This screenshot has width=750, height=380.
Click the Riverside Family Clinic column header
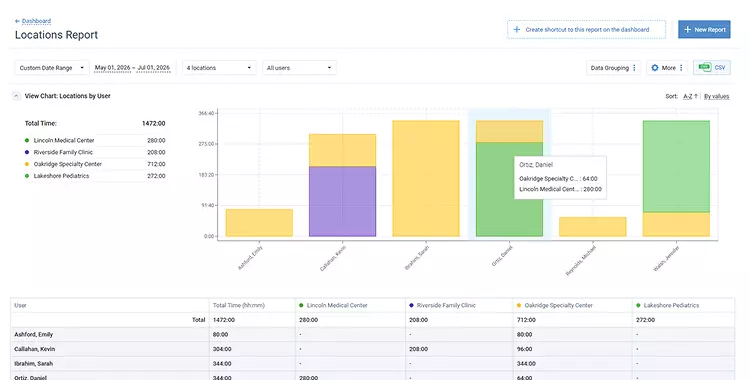click(459, 305)
